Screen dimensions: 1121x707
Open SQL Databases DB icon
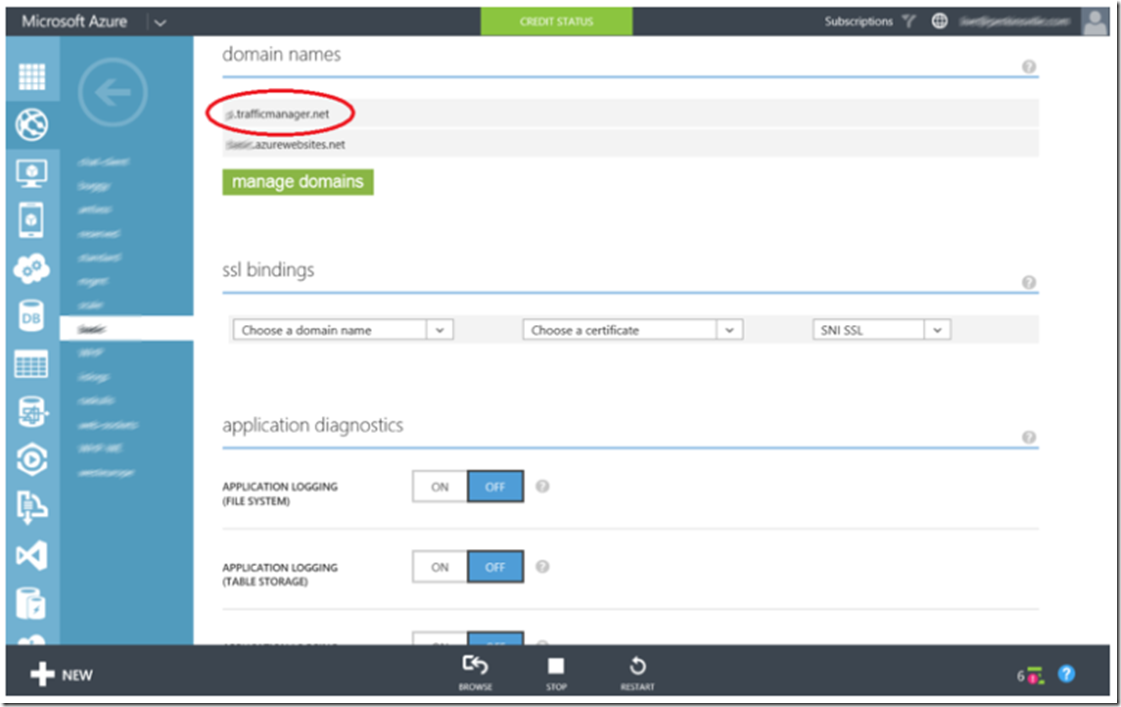[31, 317]
